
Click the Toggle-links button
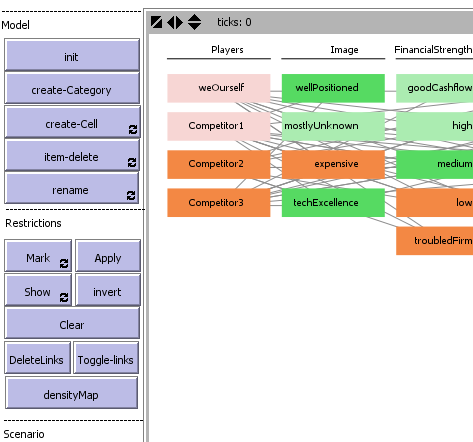[x=106, y=357]
